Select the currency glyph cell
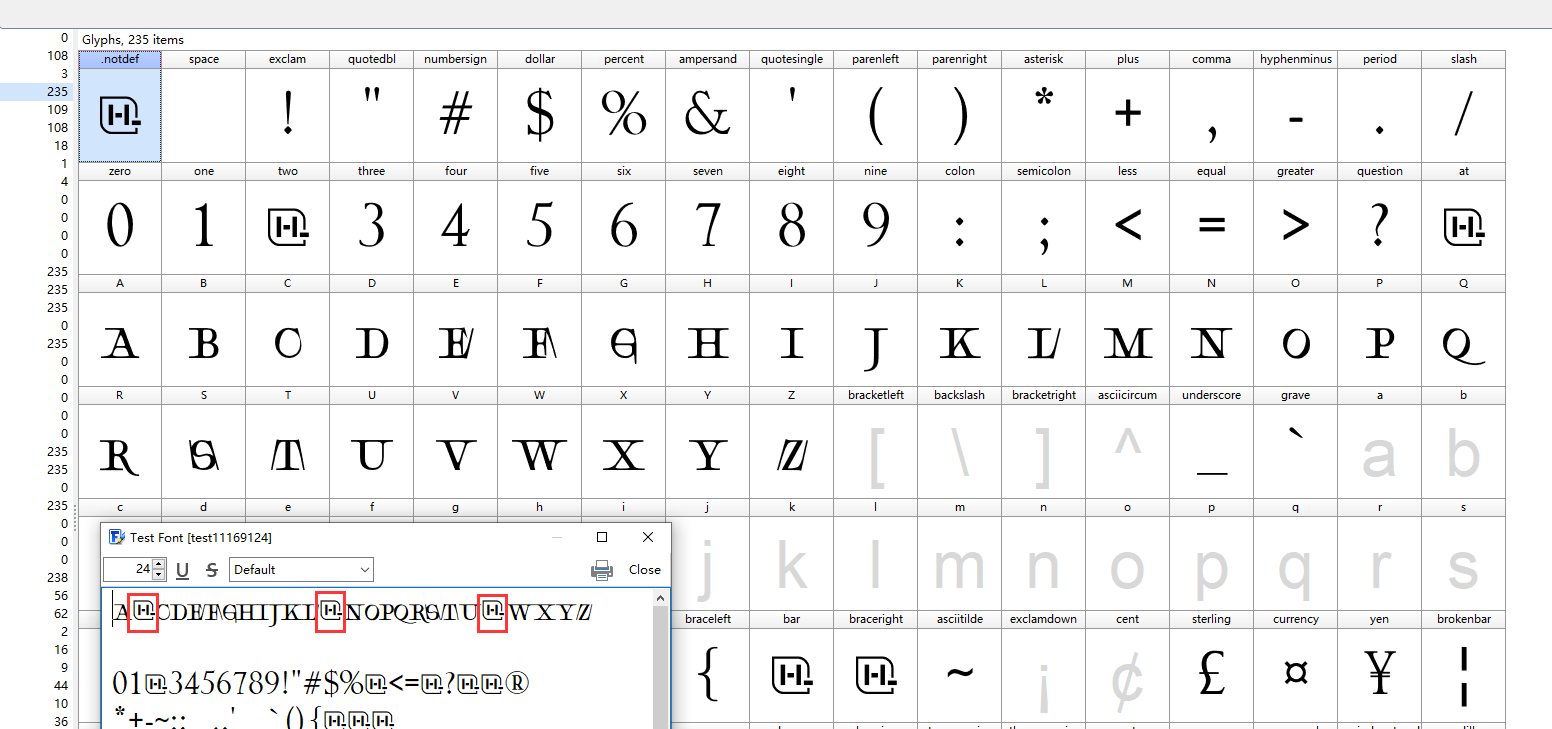The width and height of the screenshot is (1552, 729). click(x=1296, y=667)
